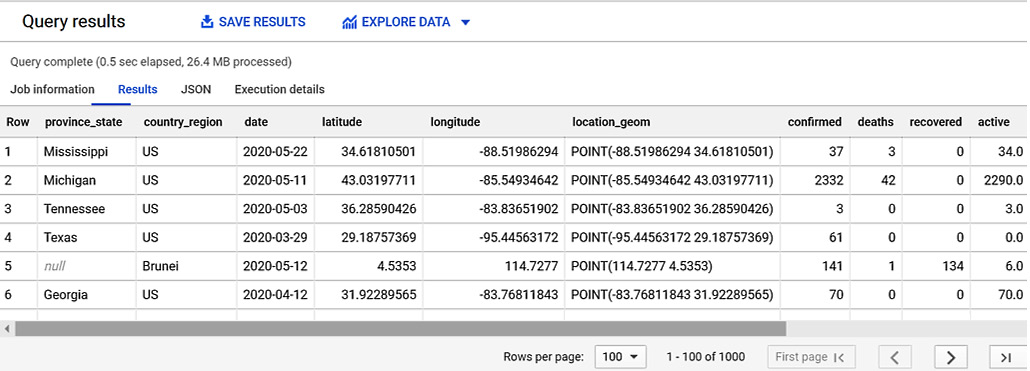Click the EXPLORE DATA text button

click(x=406, y=22)
